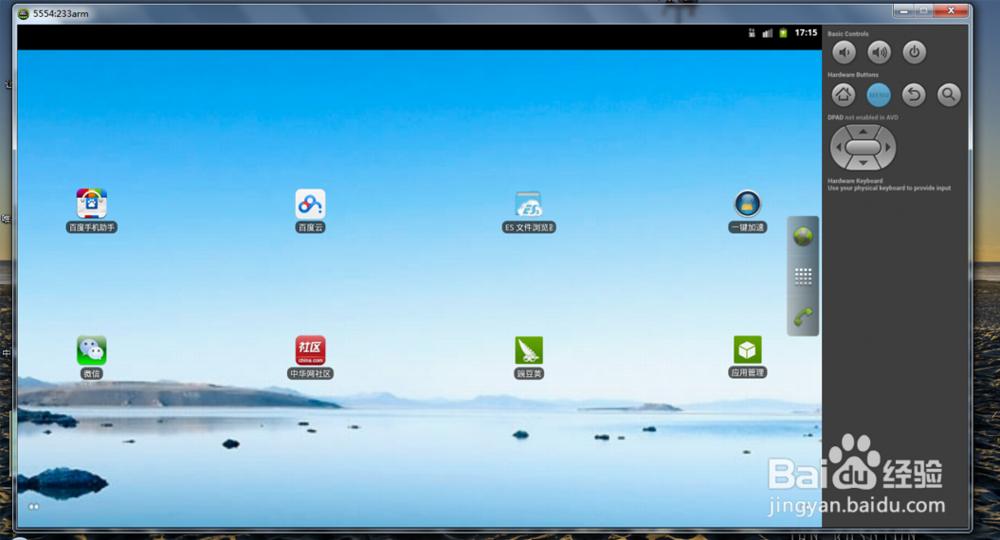Open the 豌豆荚 app icon

pyautogui.click(x=529, y=351)
